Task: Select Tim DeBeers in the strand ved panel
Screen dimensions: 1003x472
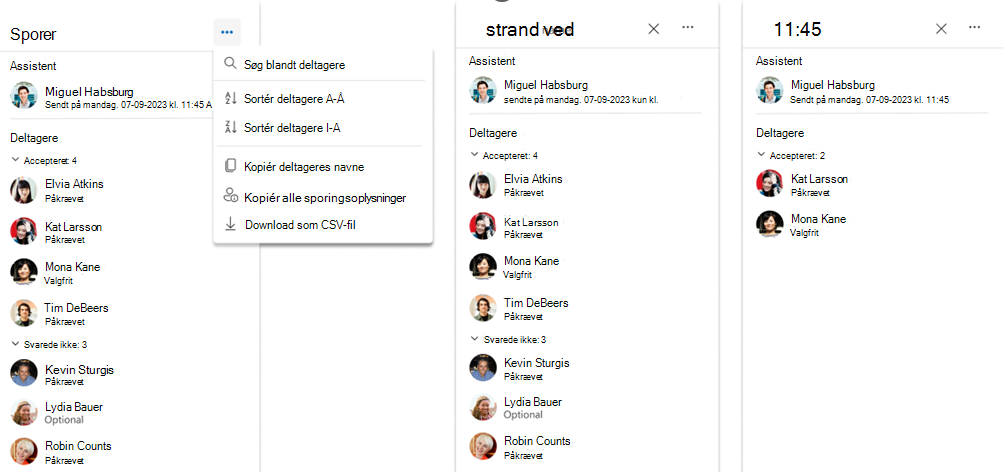Action: click(534, 308)
